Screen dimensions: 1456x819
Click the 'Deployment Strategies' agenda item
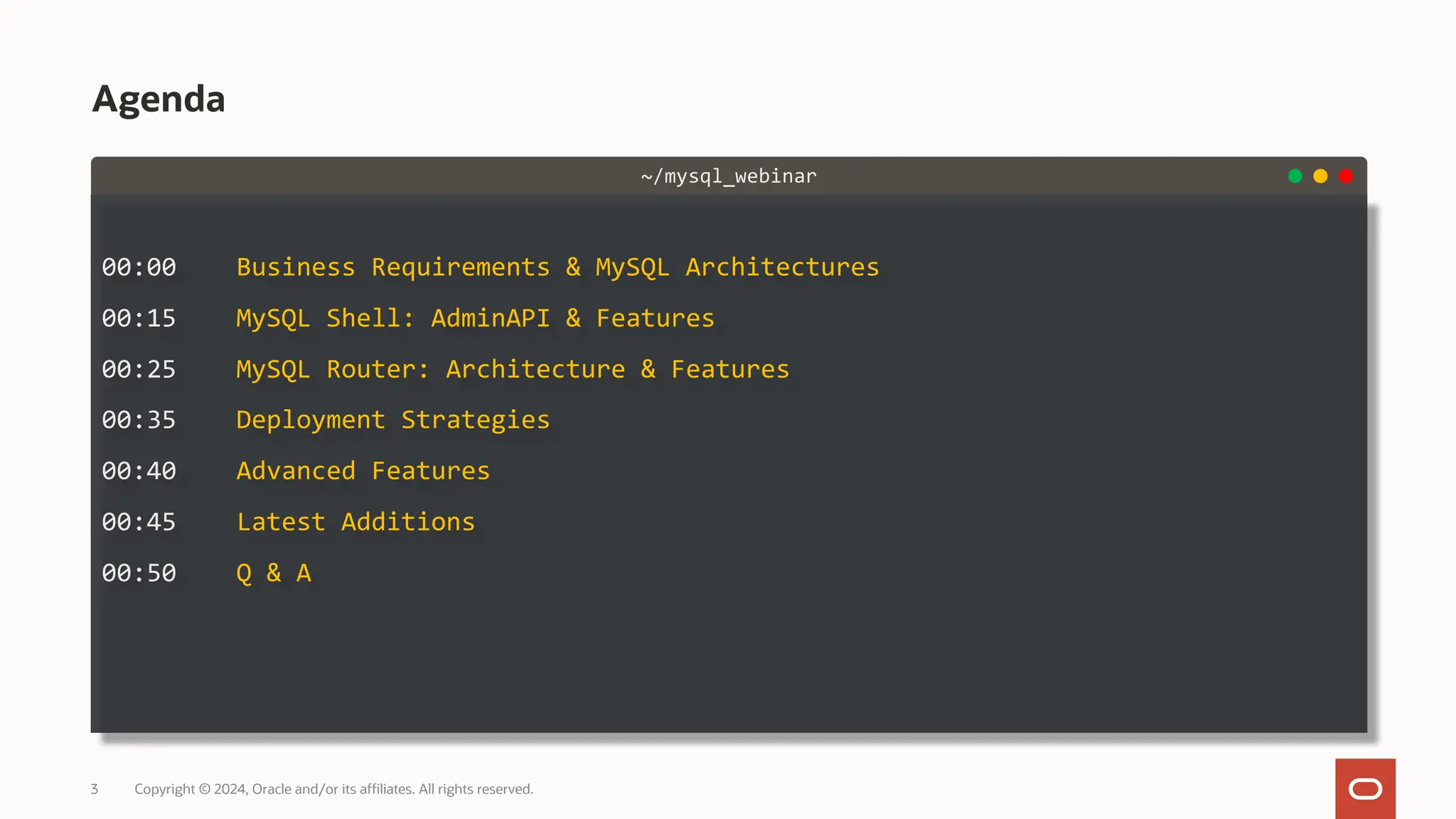[x=393, y=420]
